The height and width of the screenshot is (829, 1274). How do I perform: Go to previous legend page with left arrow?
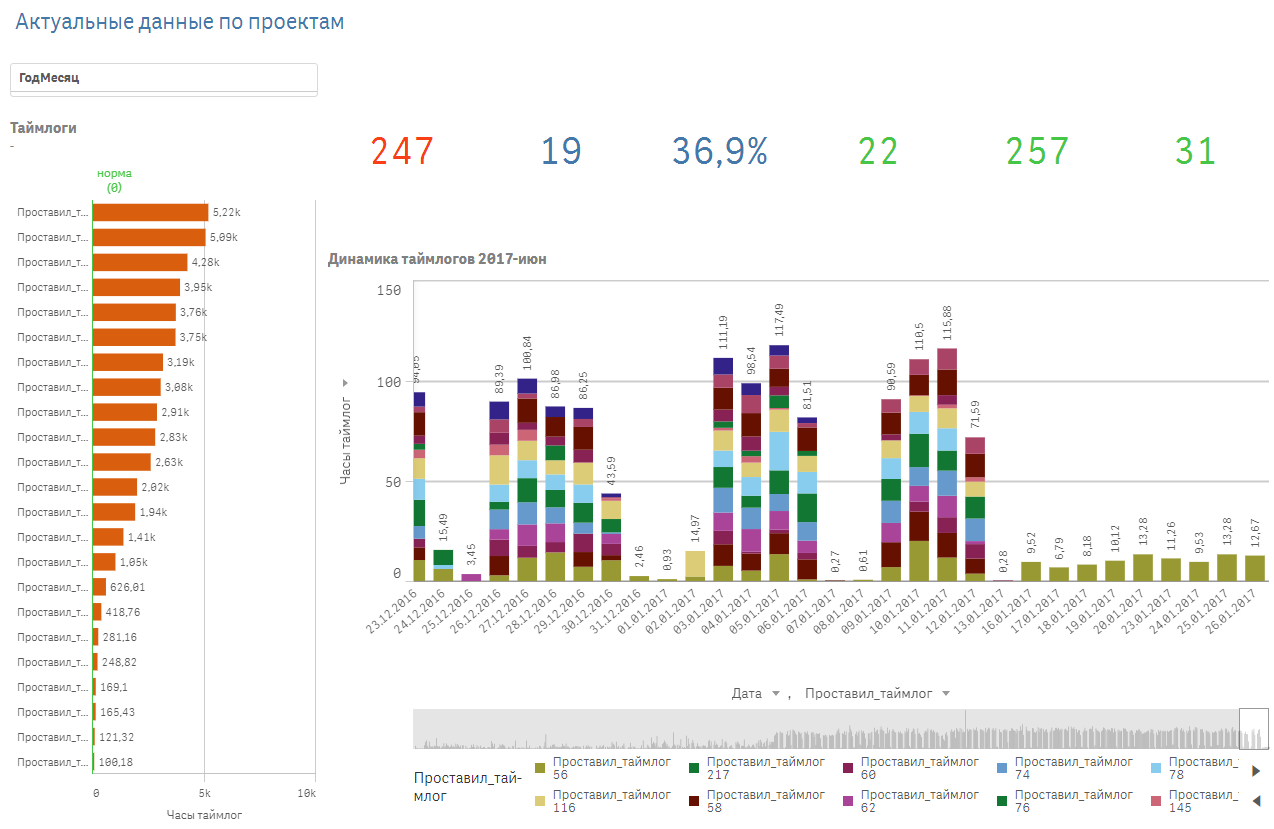(x=1256, y=800)
